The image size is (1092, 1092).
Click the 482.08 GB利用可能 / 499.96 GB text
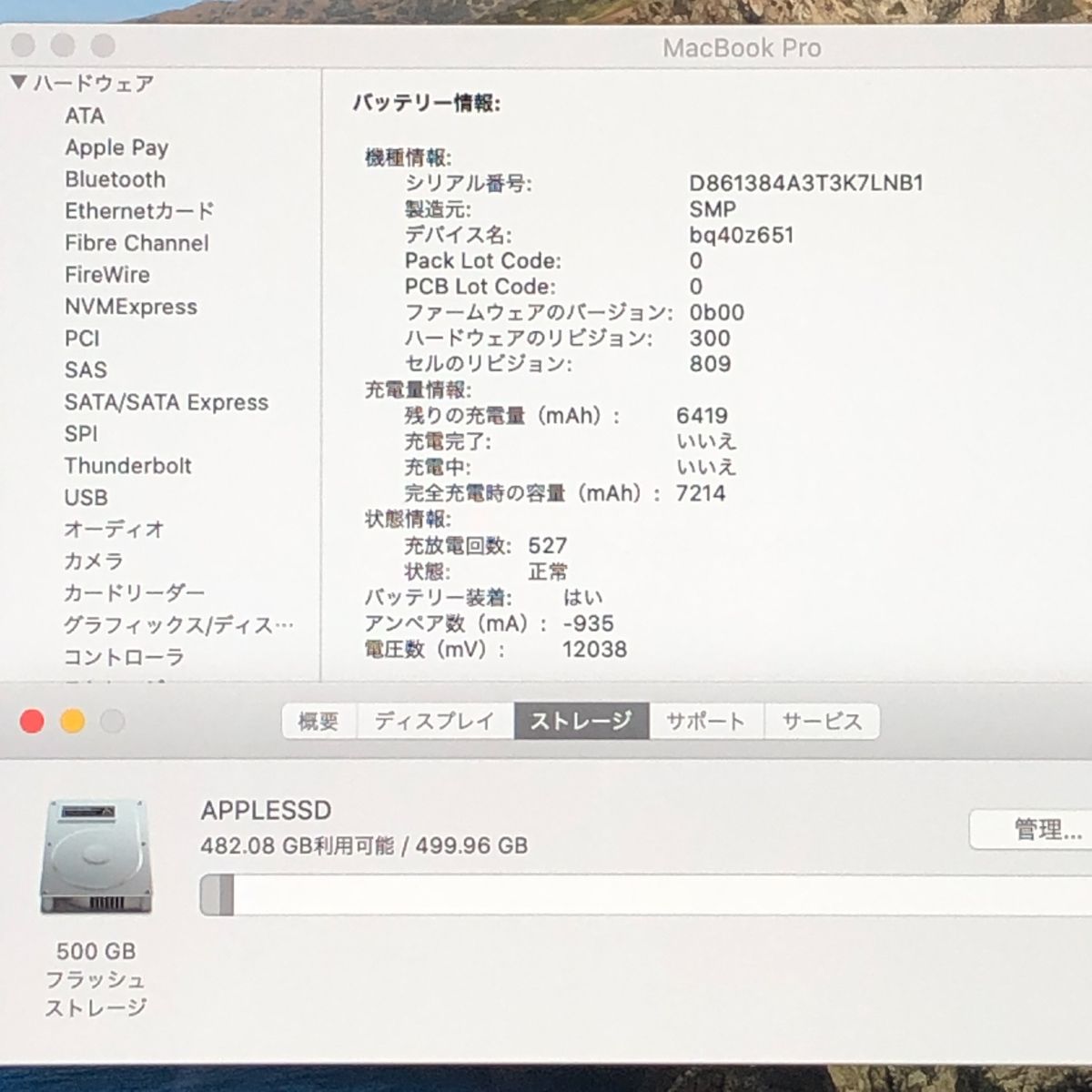(364, 845)
